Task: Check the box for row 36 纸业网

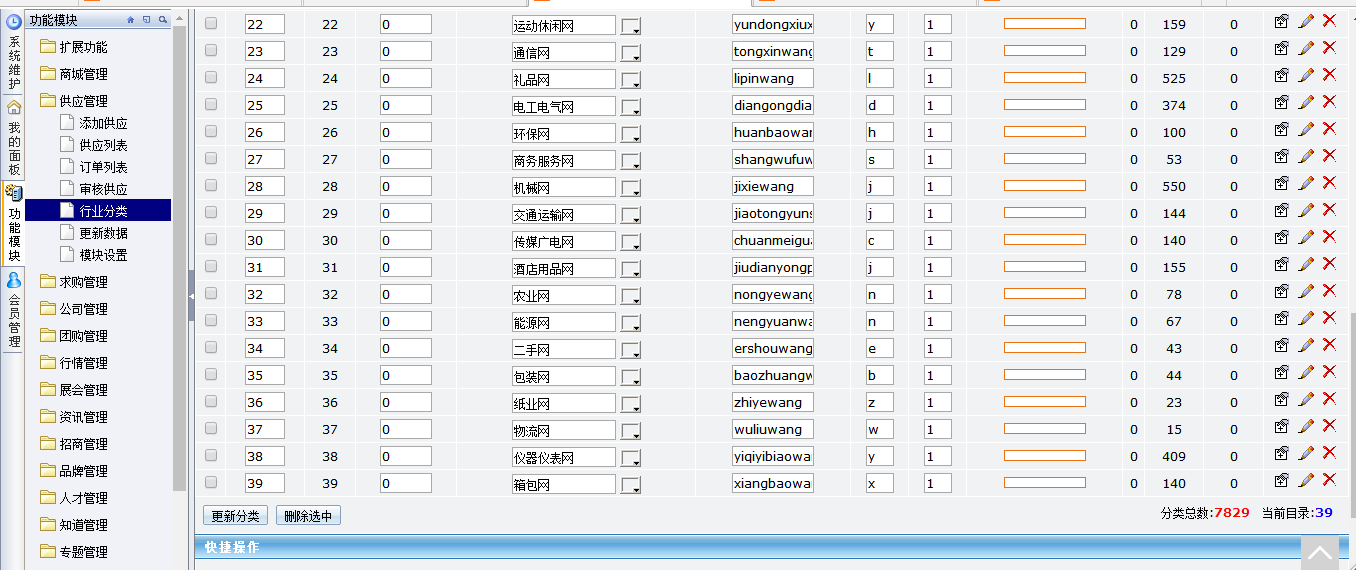Action: click(211, 401)
